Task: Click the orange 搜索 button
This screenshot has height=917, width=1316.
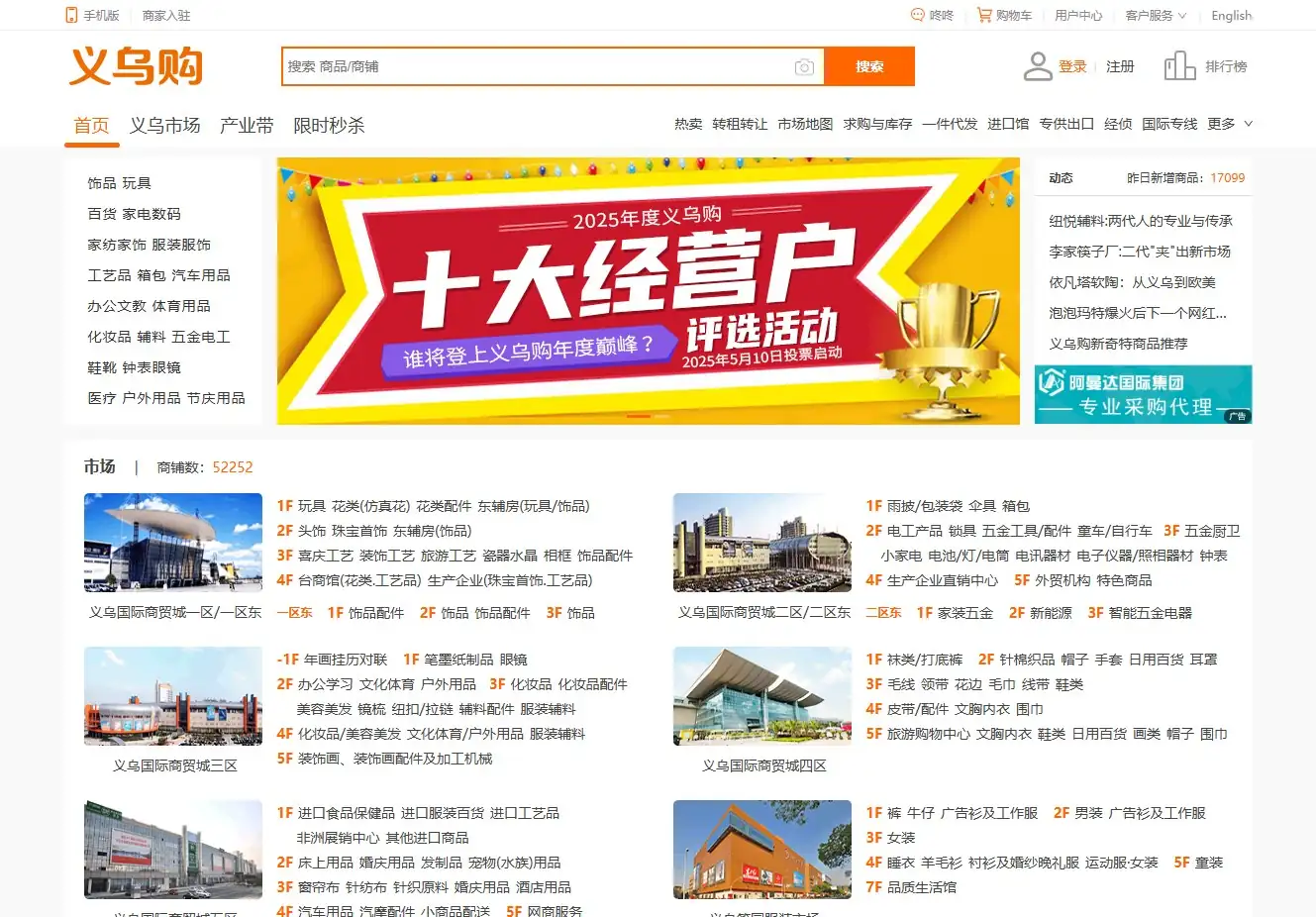Action: [x=869, y=66]
